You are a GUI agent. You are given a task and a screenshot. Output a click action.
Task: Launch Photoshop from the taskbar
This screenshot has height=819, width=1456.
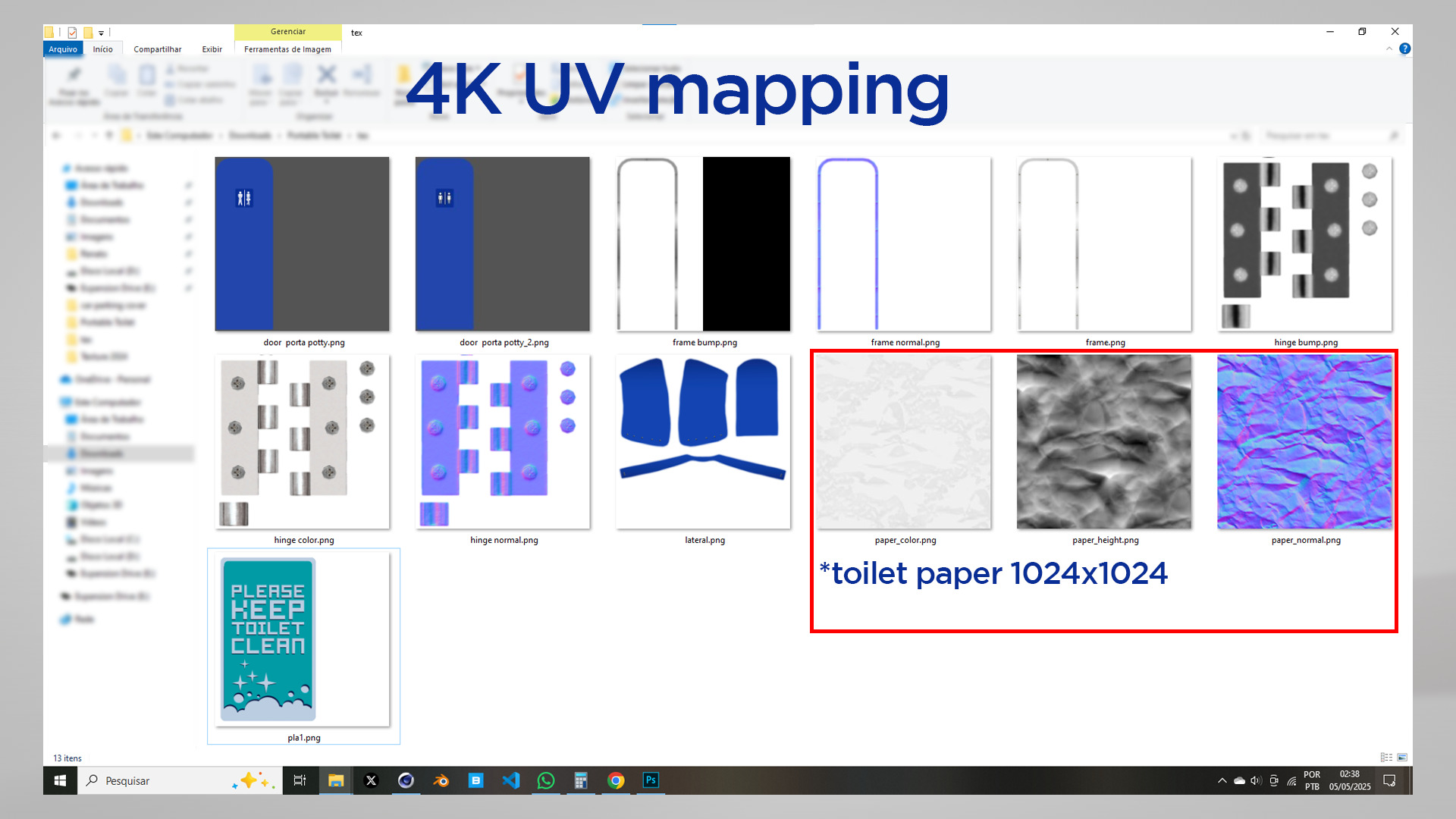(x=651, y=780)
